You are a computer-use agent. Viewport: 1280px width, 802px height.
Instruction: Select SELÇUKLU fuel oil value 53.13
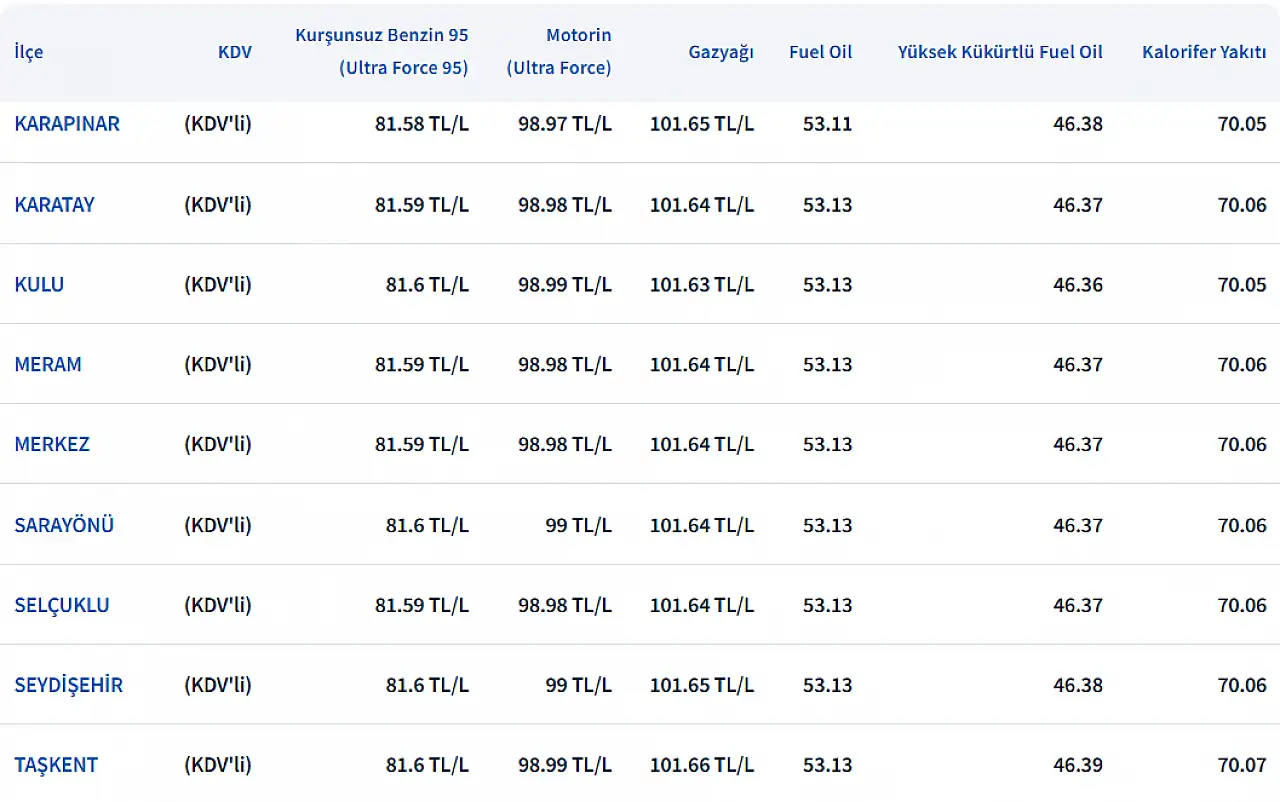click(x=828, y=605)
